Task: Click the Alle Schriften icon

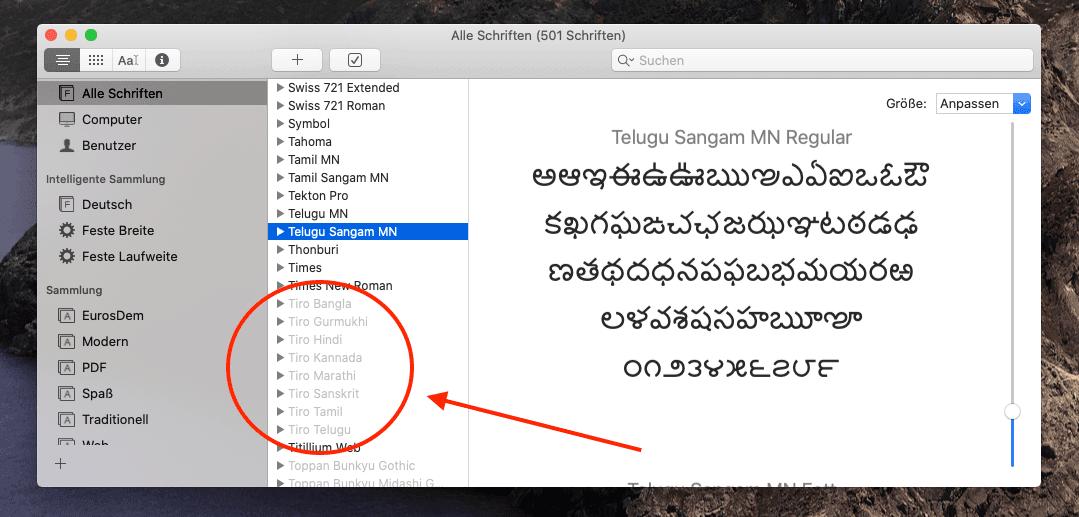Action: pyautogui.click(x=67, y=93)
